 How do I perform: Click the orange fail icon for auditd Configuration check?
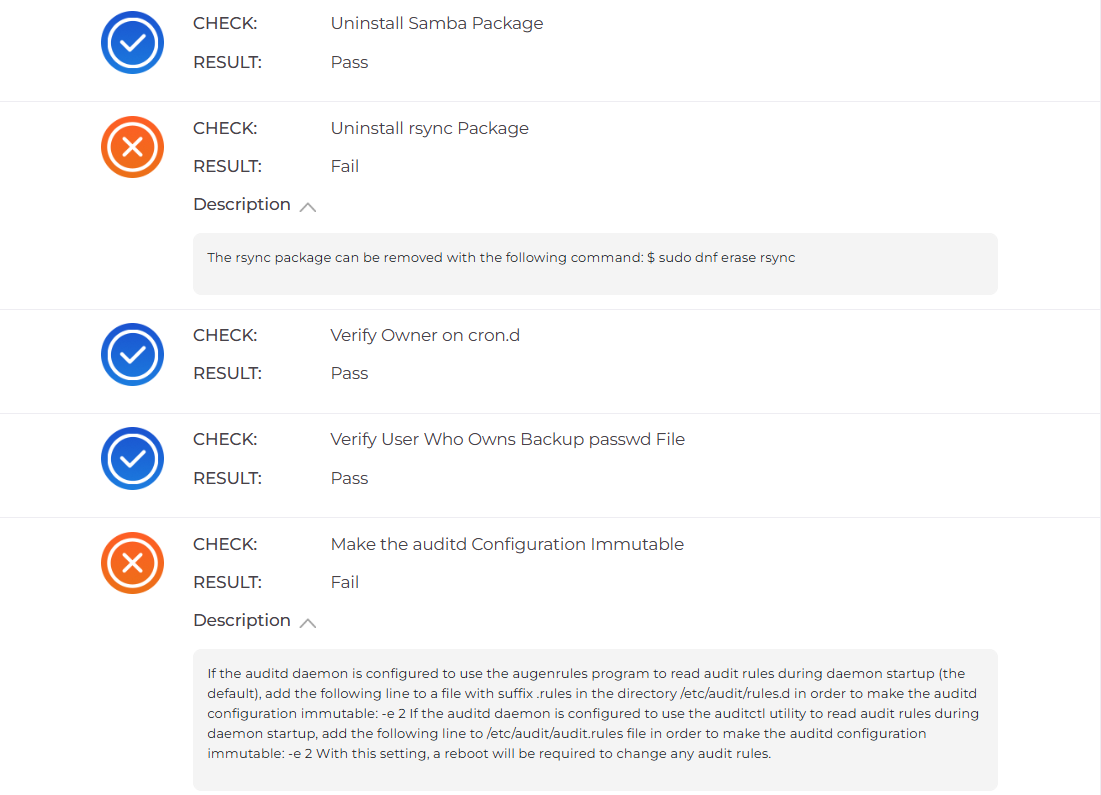click(132, 563)
